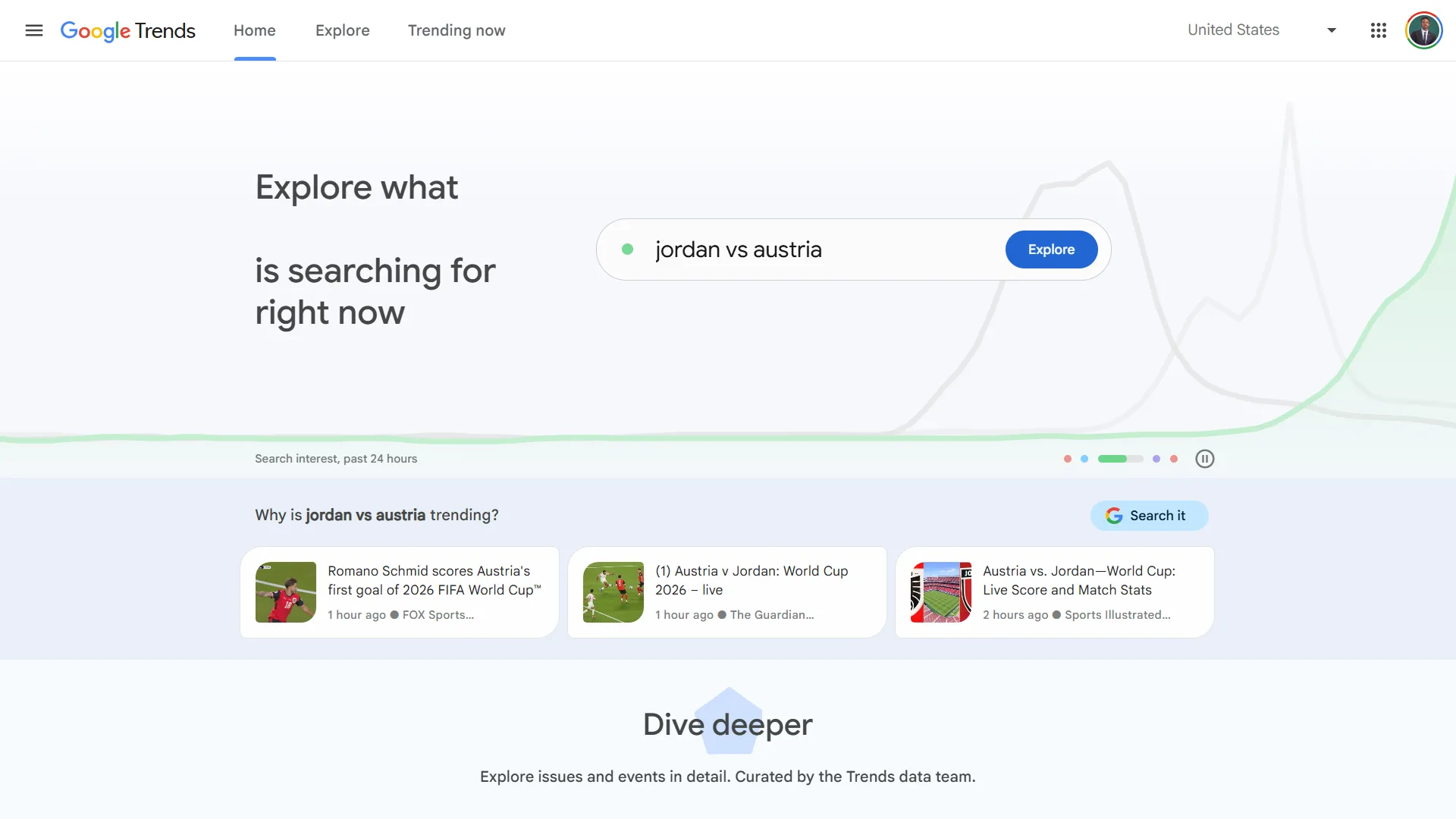Open Romano Schmid scores Austria's first goal article
Screen dimensions: 1456x819
[400, 592]
